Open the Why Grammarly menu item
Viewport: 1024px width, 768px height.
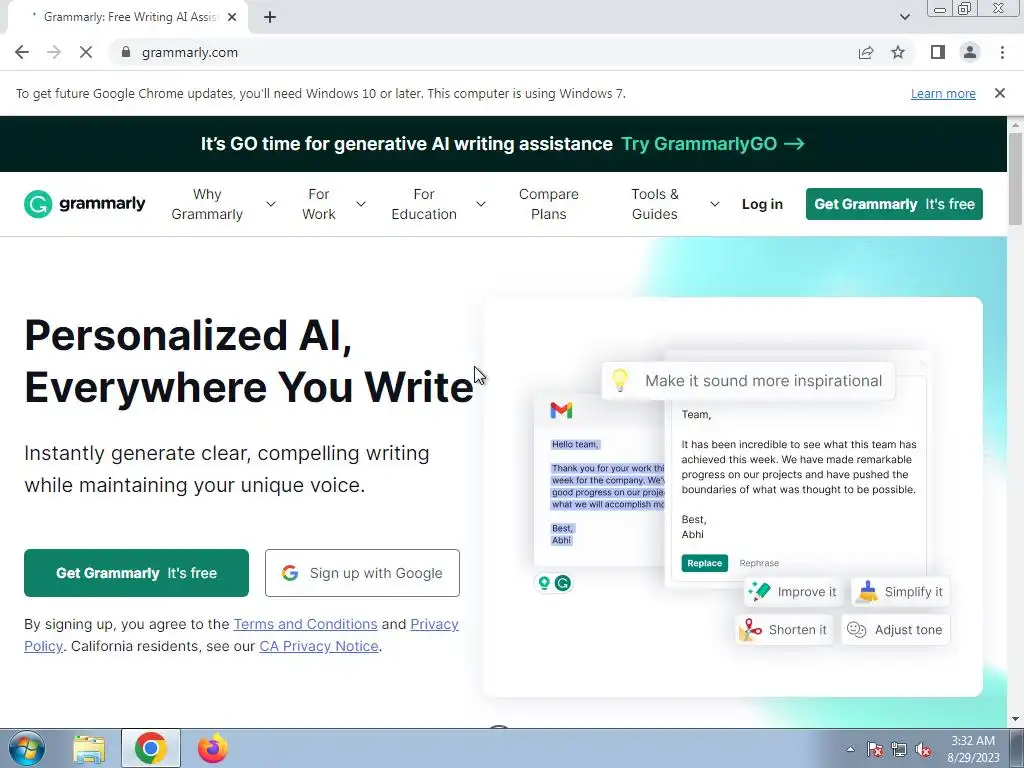click(x=207, y=204)
